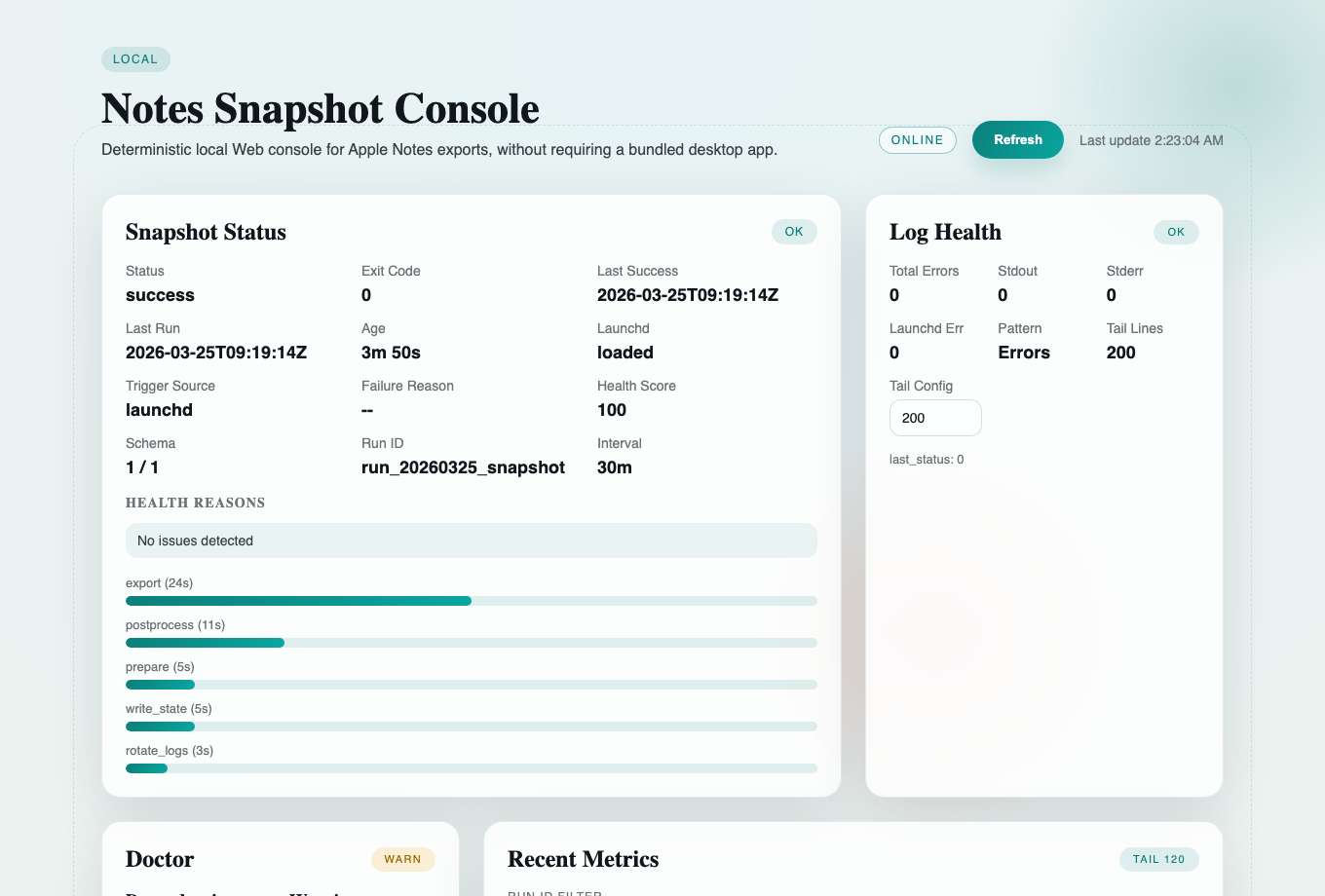Viewport: 1325px width, 896px height.
Task: Click the No issues detected banner
Action: coord(471,541)
